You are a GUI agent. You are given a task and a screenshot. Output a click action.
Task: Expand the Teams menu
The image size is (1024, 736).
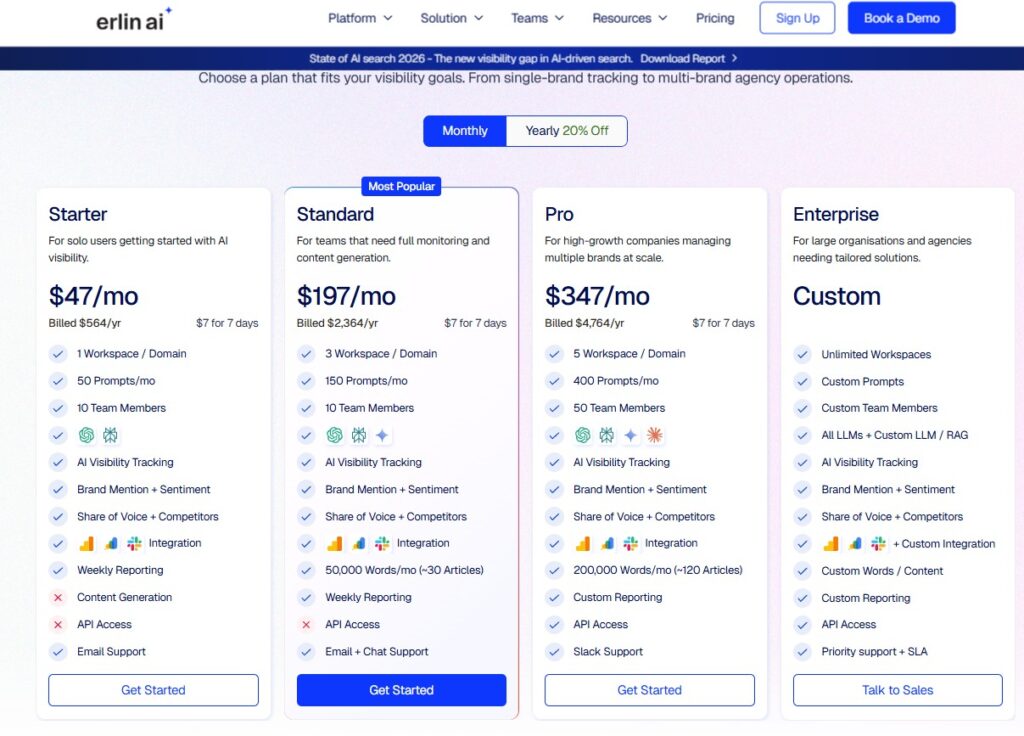point(537,18)
